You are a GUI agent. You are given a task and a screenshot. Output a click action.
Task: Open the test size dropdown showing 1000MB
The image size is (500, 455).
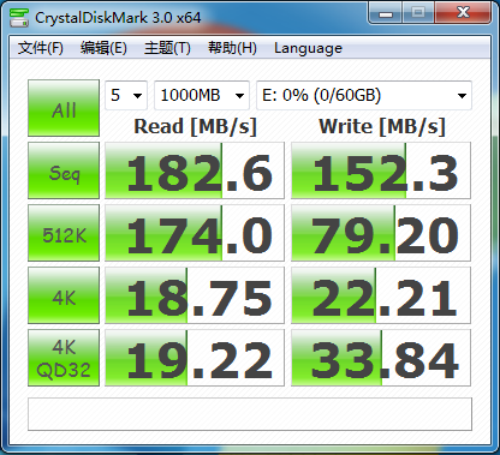[x=202, y=95]
